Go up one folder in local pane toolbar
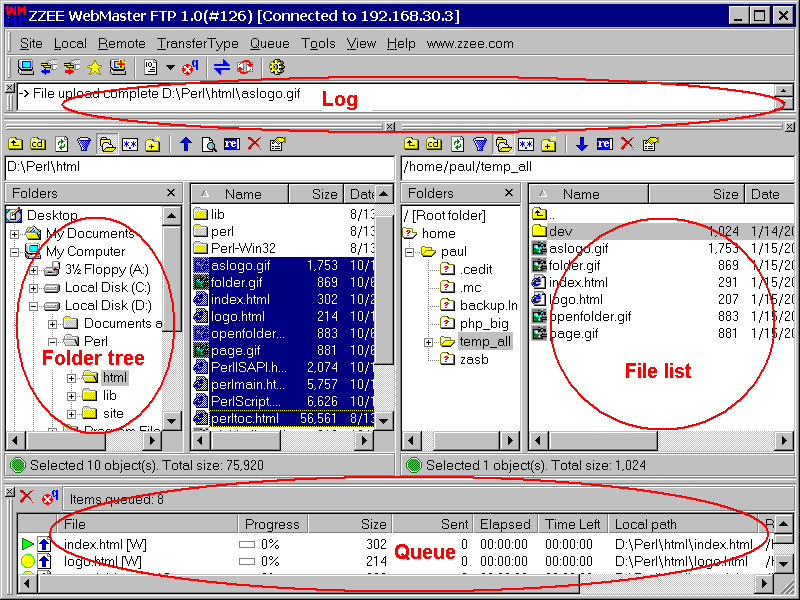Viewport: 800px width, 600px height. point(15,144)
